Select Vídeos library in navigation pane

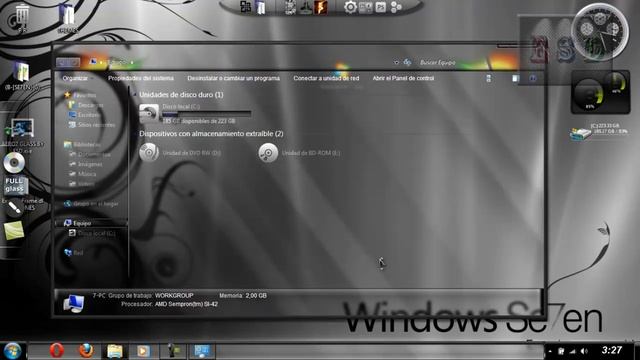tap(82, 184)
